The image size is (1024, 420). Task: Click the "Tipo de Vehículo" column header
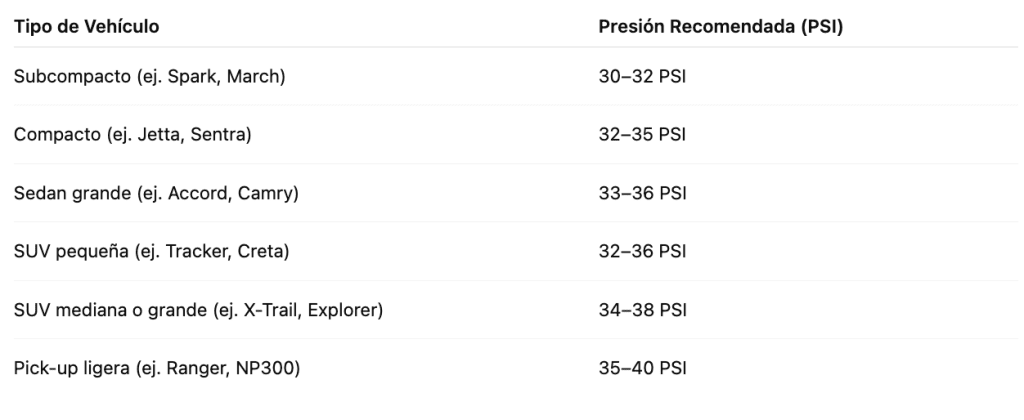tap(86, 27)
